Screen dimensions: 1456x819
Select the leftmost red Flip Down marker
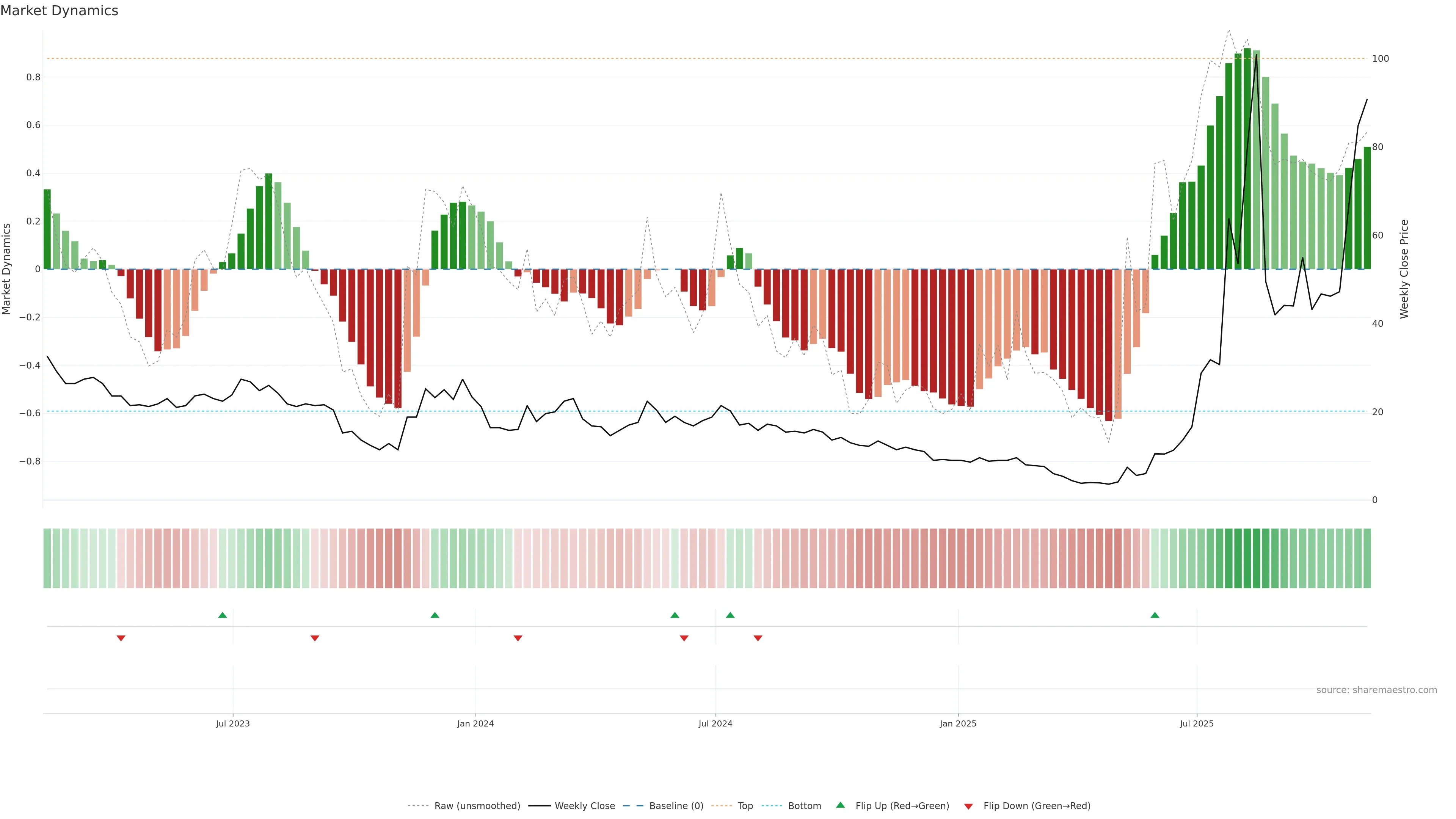point(121,638)
